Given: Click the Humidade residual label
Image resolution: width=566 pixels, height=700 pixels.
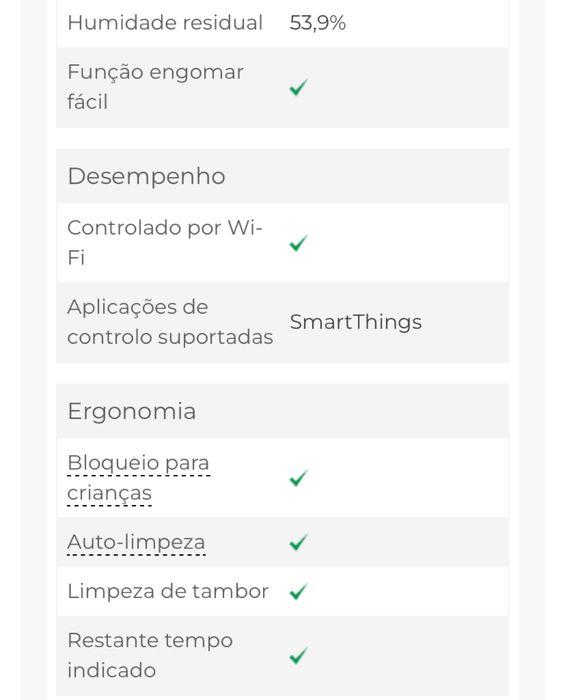Looking at the screenshot, I should pos(165,23).
